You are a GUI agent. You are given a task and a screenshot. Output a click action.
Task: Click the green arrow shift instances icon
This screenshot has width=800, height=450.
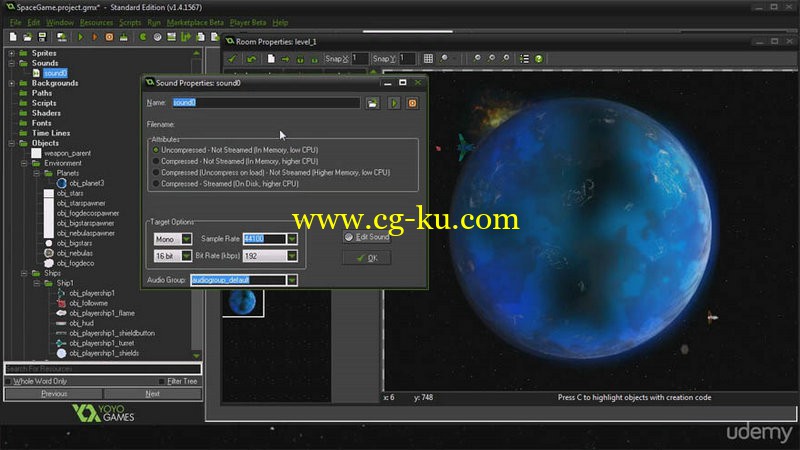coord(285,59)
